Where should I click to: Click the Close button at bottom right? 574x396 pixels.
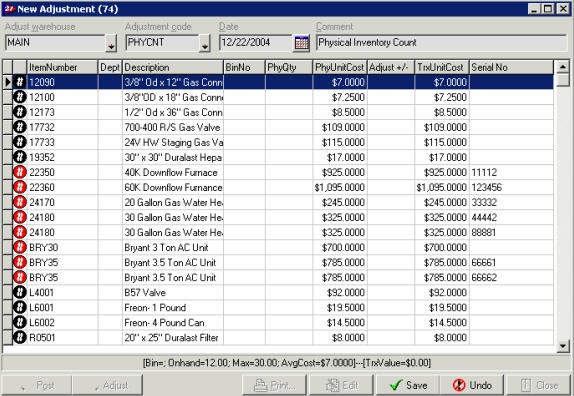(x=539, y=385)
